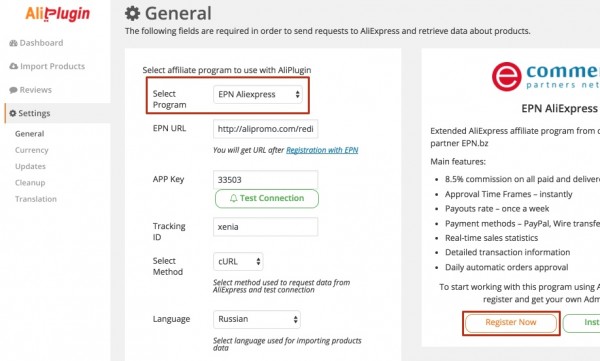
Task: Click the Reviews speech bubble icon
Action: 13,90
